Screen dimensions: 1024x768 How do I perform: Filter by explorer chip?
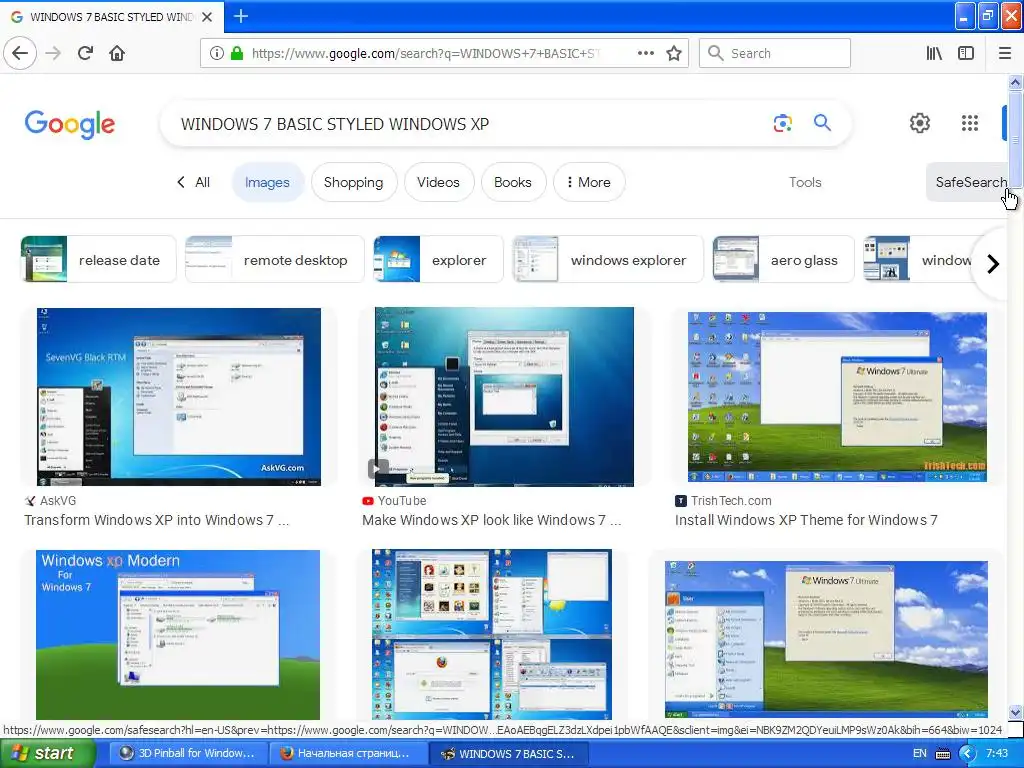click(438, 260)
